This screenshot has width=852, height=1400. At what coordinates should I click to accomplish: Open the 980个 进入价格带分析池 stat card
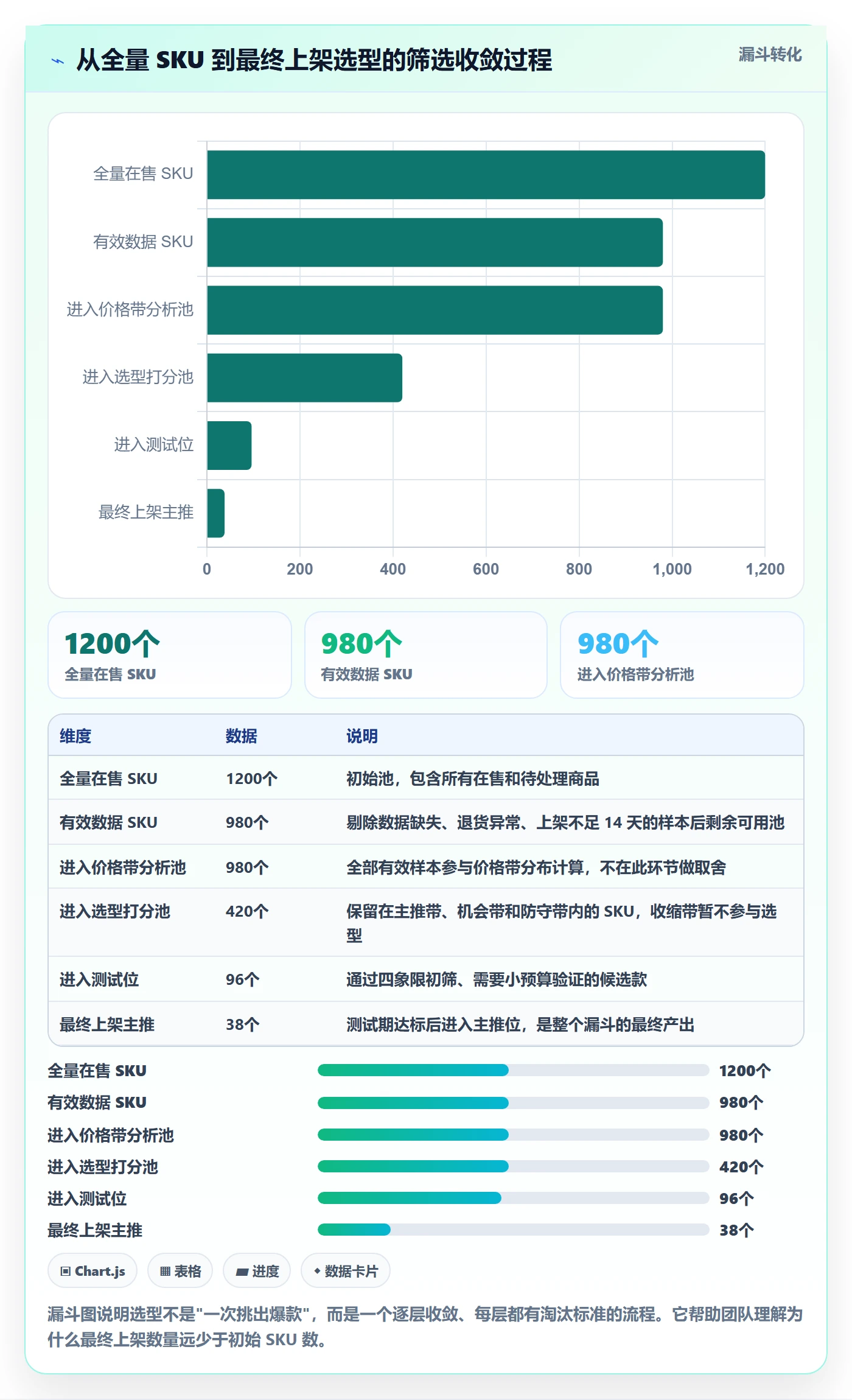(682, 655)
